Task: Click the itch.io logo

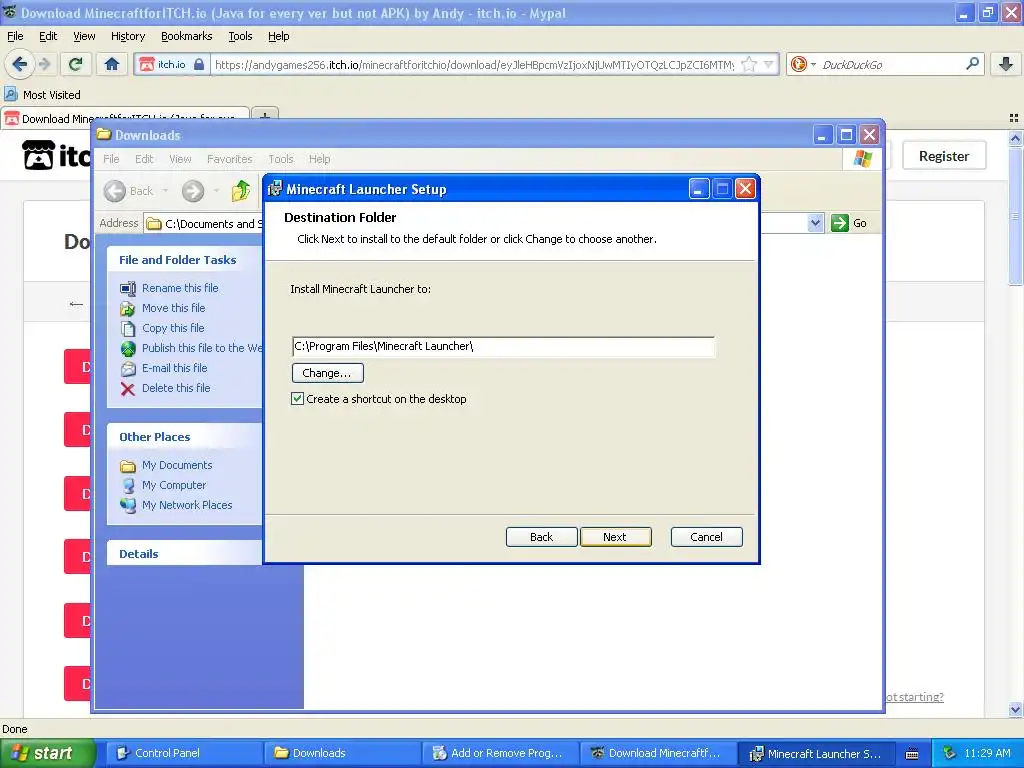Action: coord(56,156)
